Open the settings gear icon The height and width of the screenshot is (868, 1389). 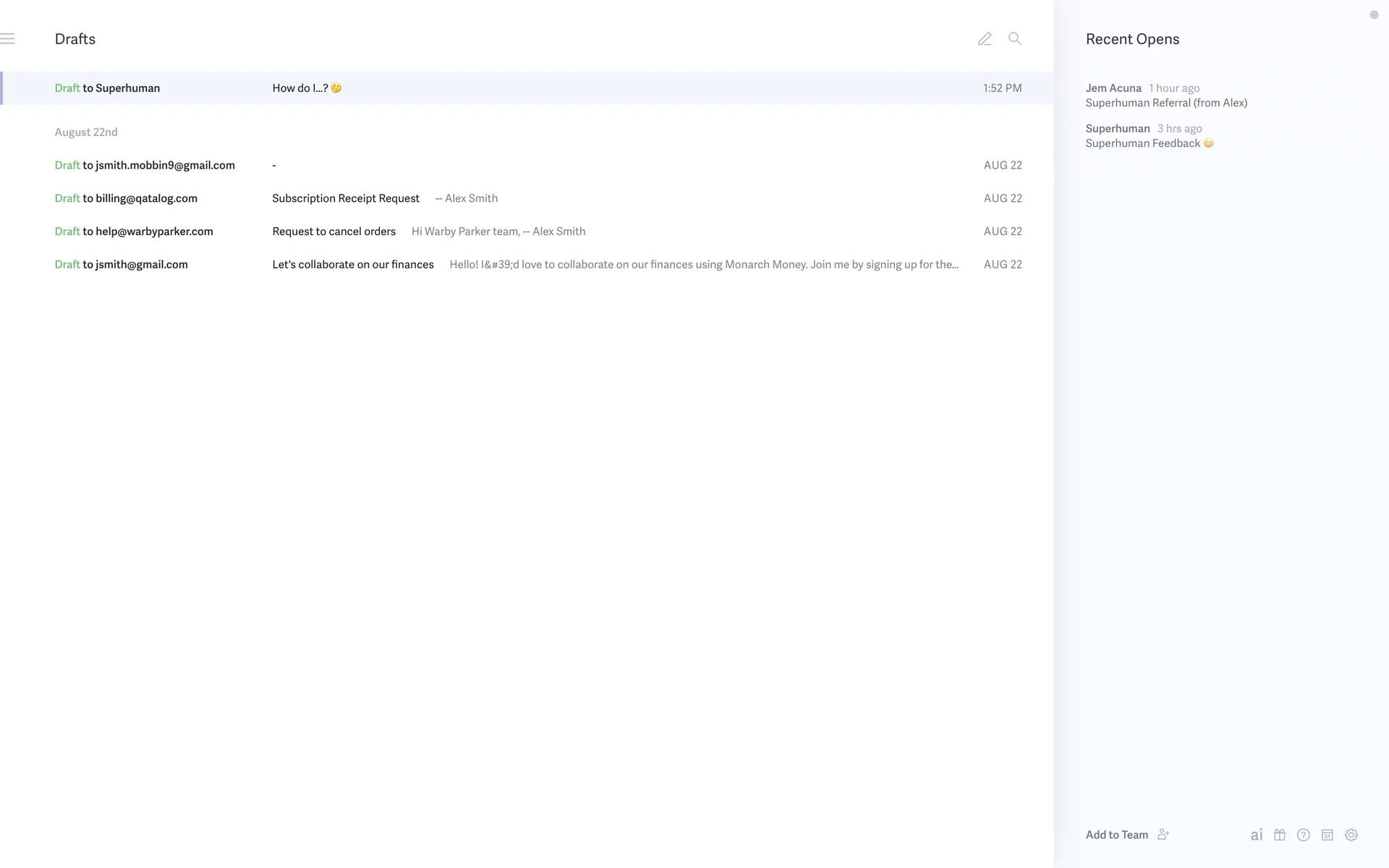[1351, 835]
